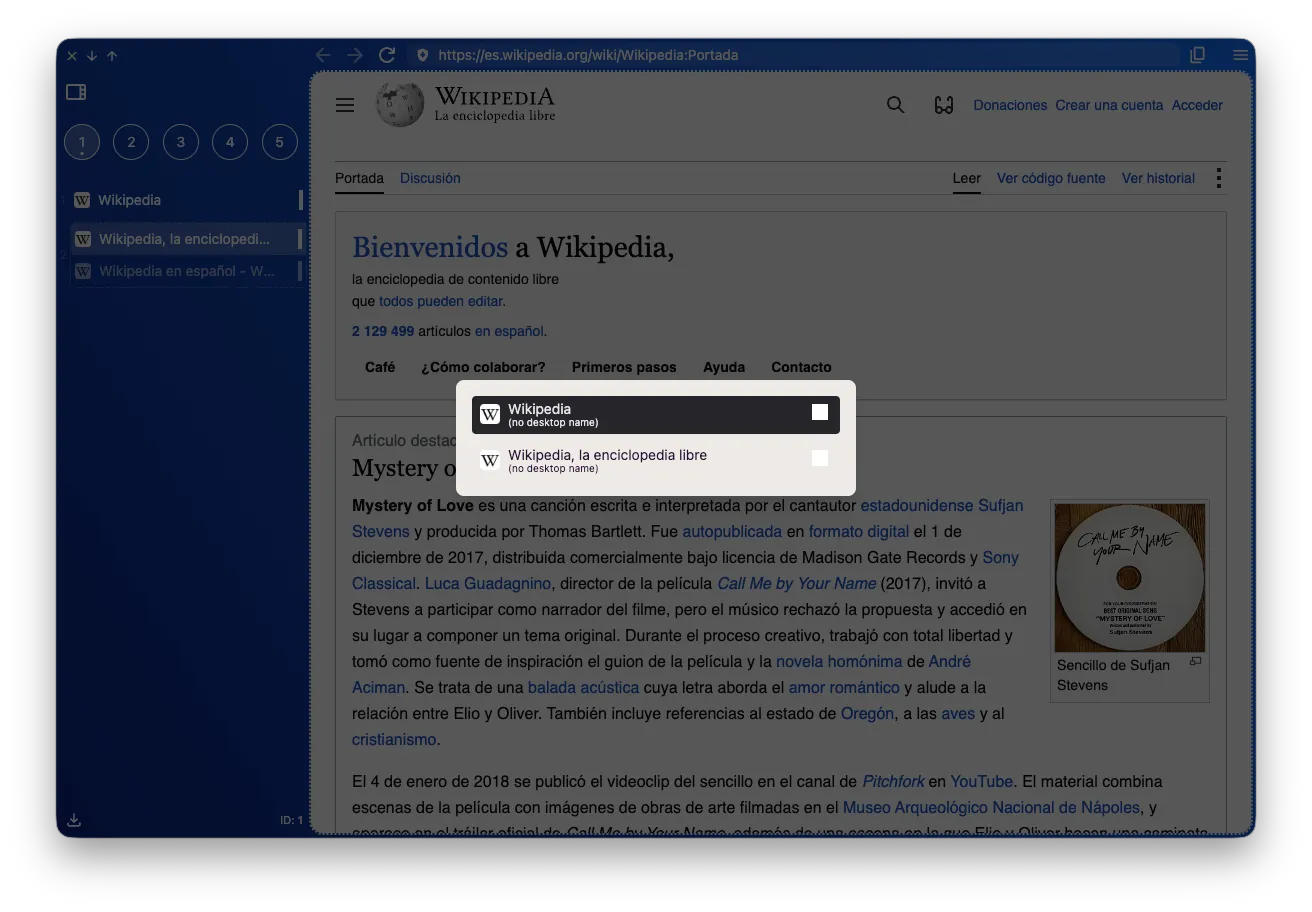Image resolution: width=1312 pixels, height=912 pixels.
Task: Go back with the browser back arrow
Action: 322,55
